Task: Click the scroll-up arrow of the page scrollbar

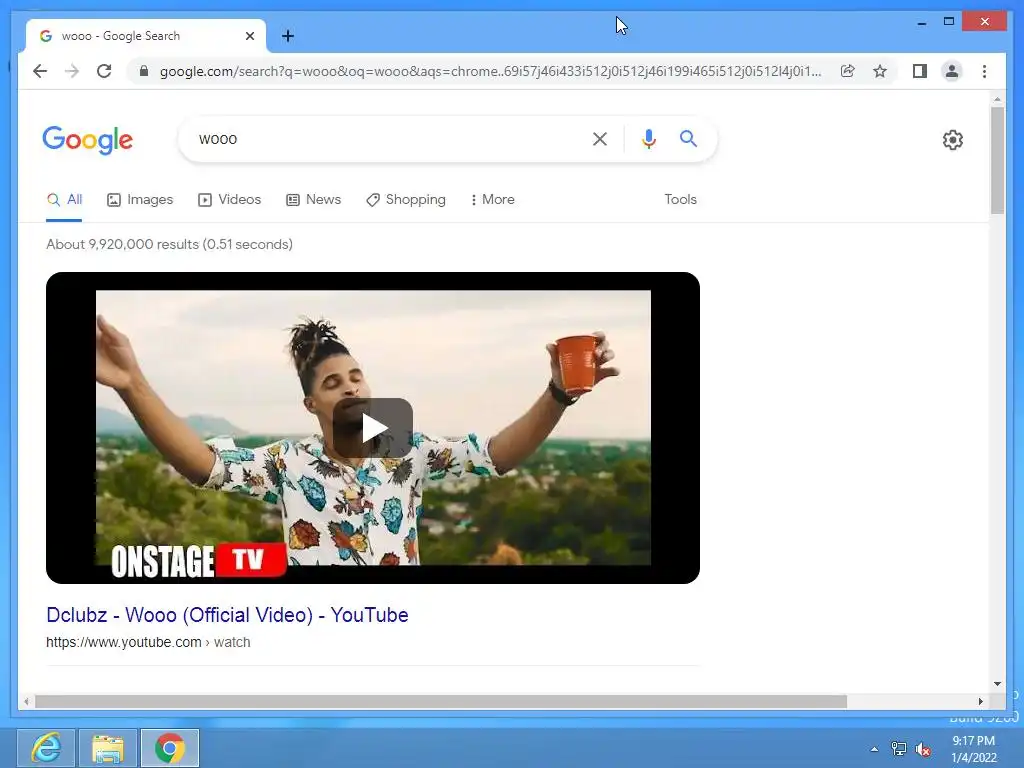Action: (997, 99)
